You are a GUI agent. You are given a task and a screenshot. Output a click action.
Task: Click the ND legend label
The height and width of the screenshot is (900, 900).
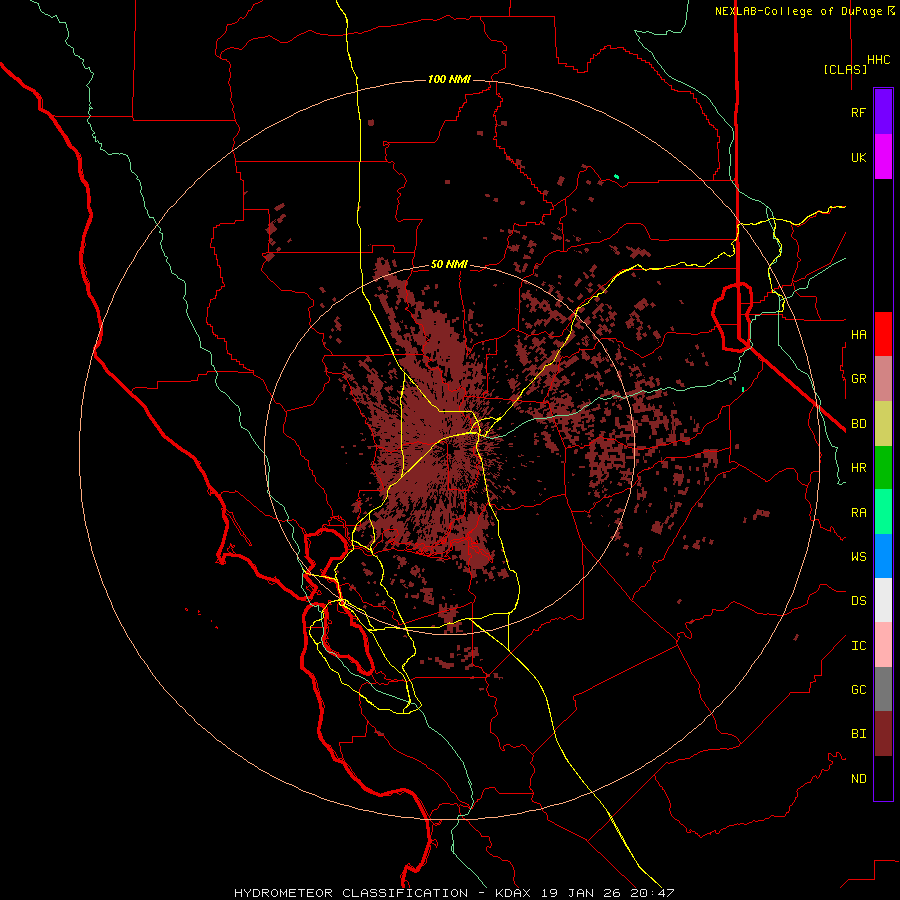[x=858, y=779]
